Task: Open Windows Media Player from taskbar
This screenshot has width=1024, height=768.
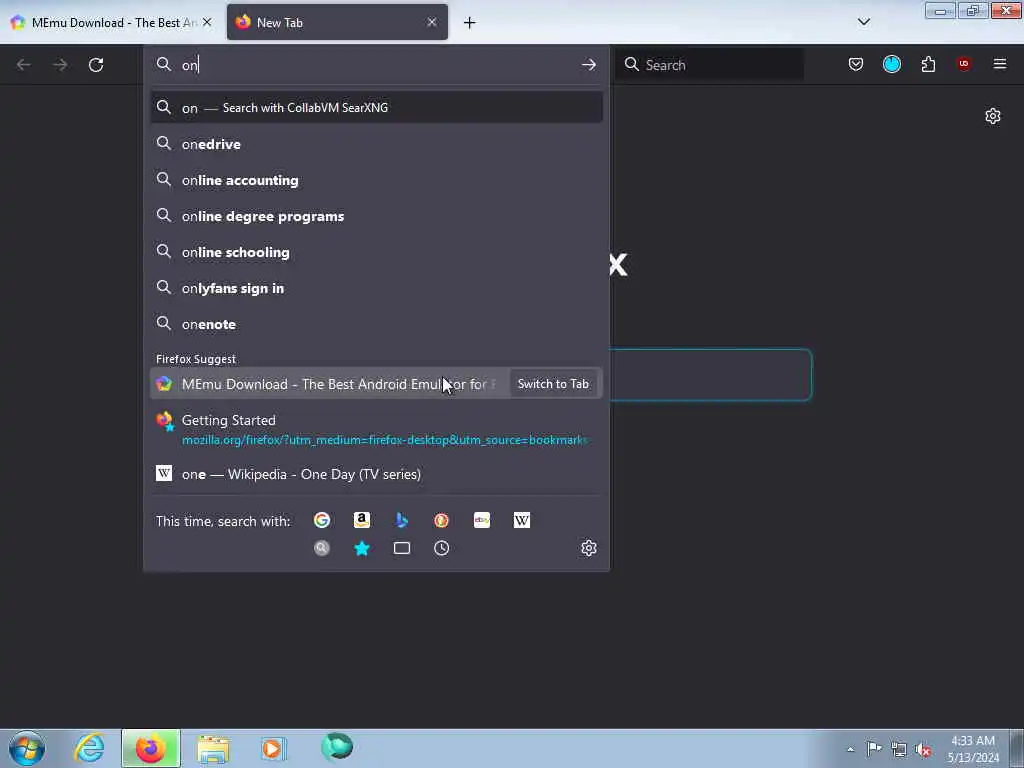Action: click(273, 748)
